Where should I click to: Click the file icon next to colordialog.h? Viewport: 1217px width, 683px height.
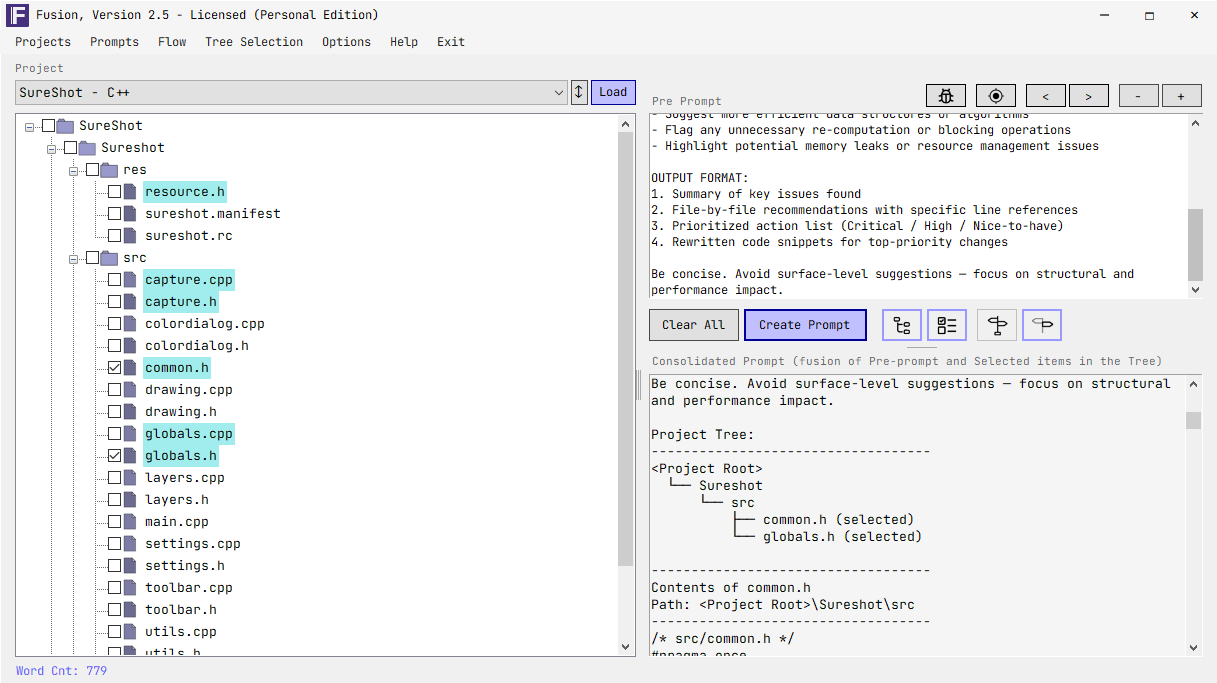point(130,346)
